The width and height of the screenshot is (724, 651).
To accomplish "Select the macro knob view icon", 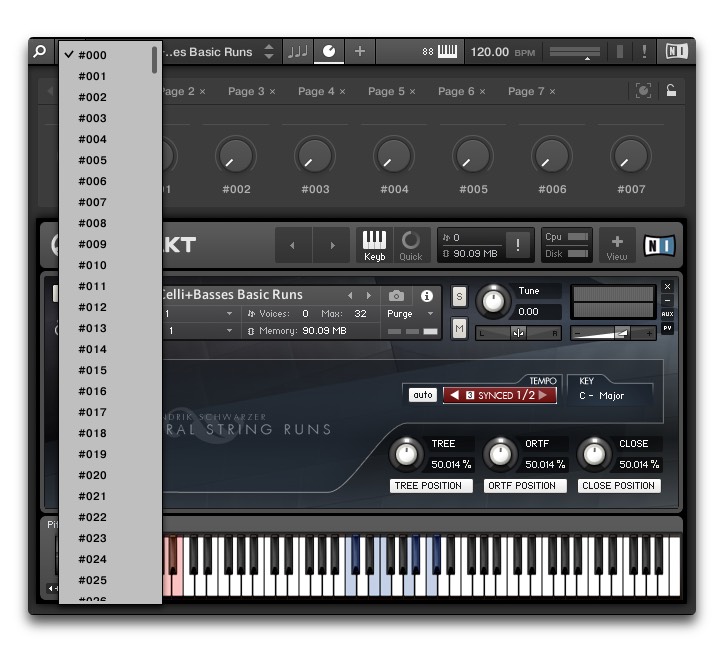I will pos(329,51).
